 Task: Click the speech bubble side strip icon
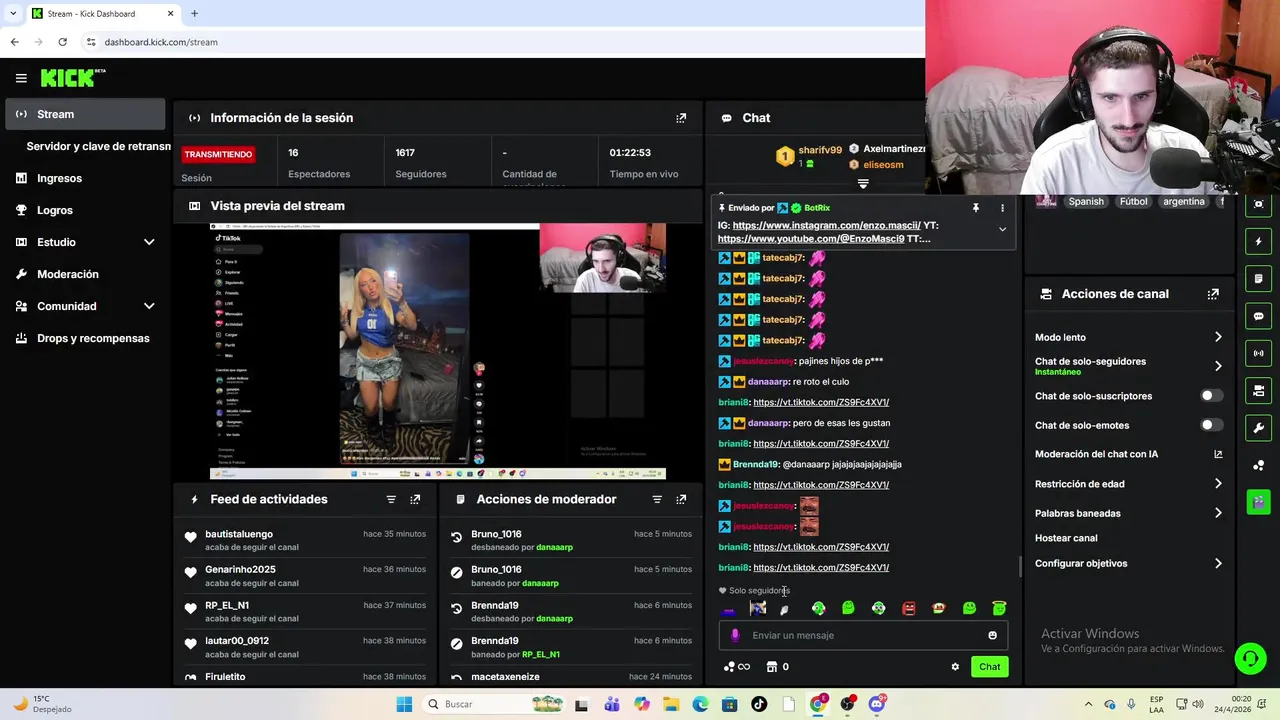(x=1258, y=316)
